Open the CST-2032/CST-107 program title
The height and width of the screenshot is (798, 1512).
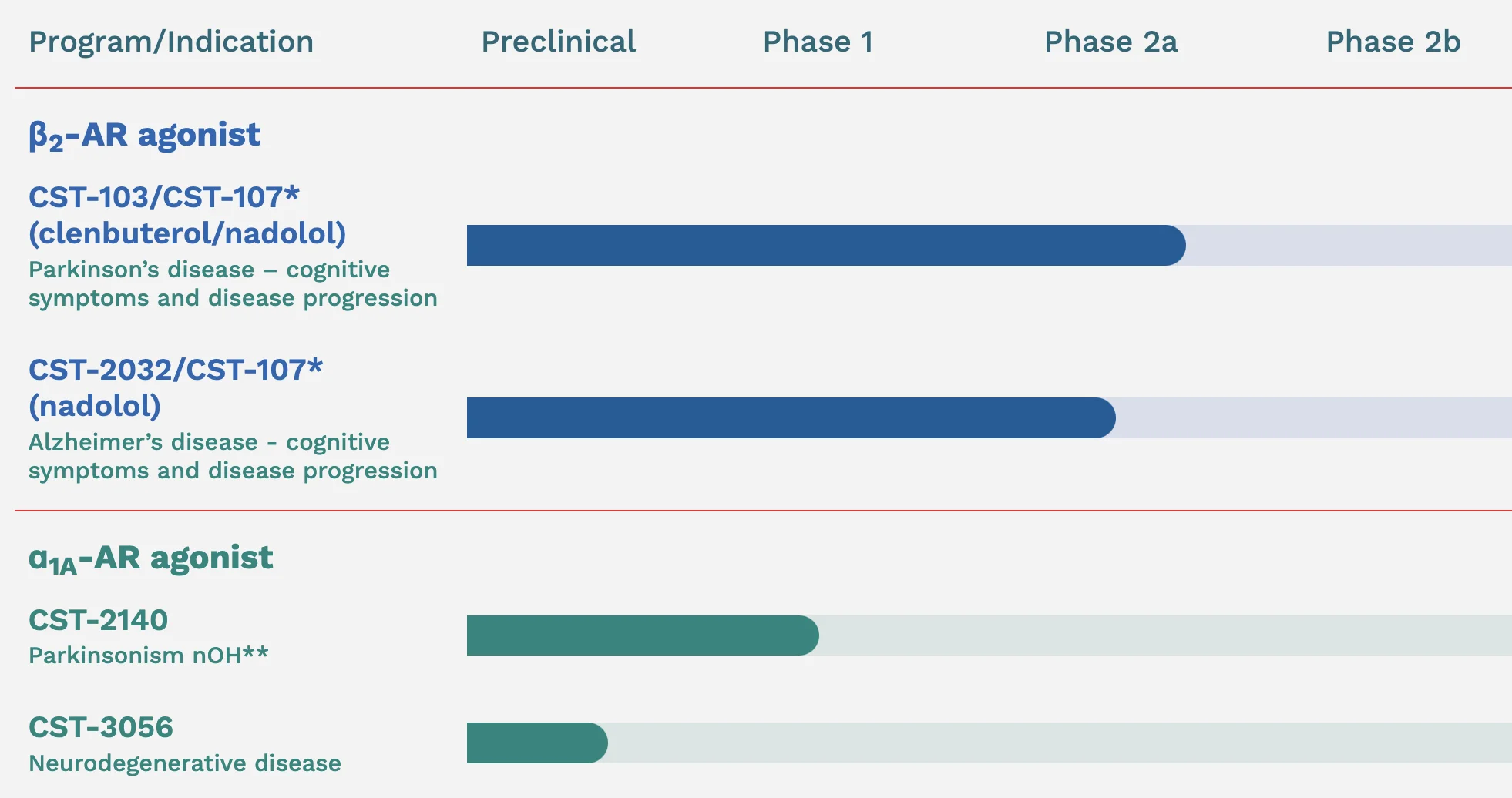[x=176, y=370]
